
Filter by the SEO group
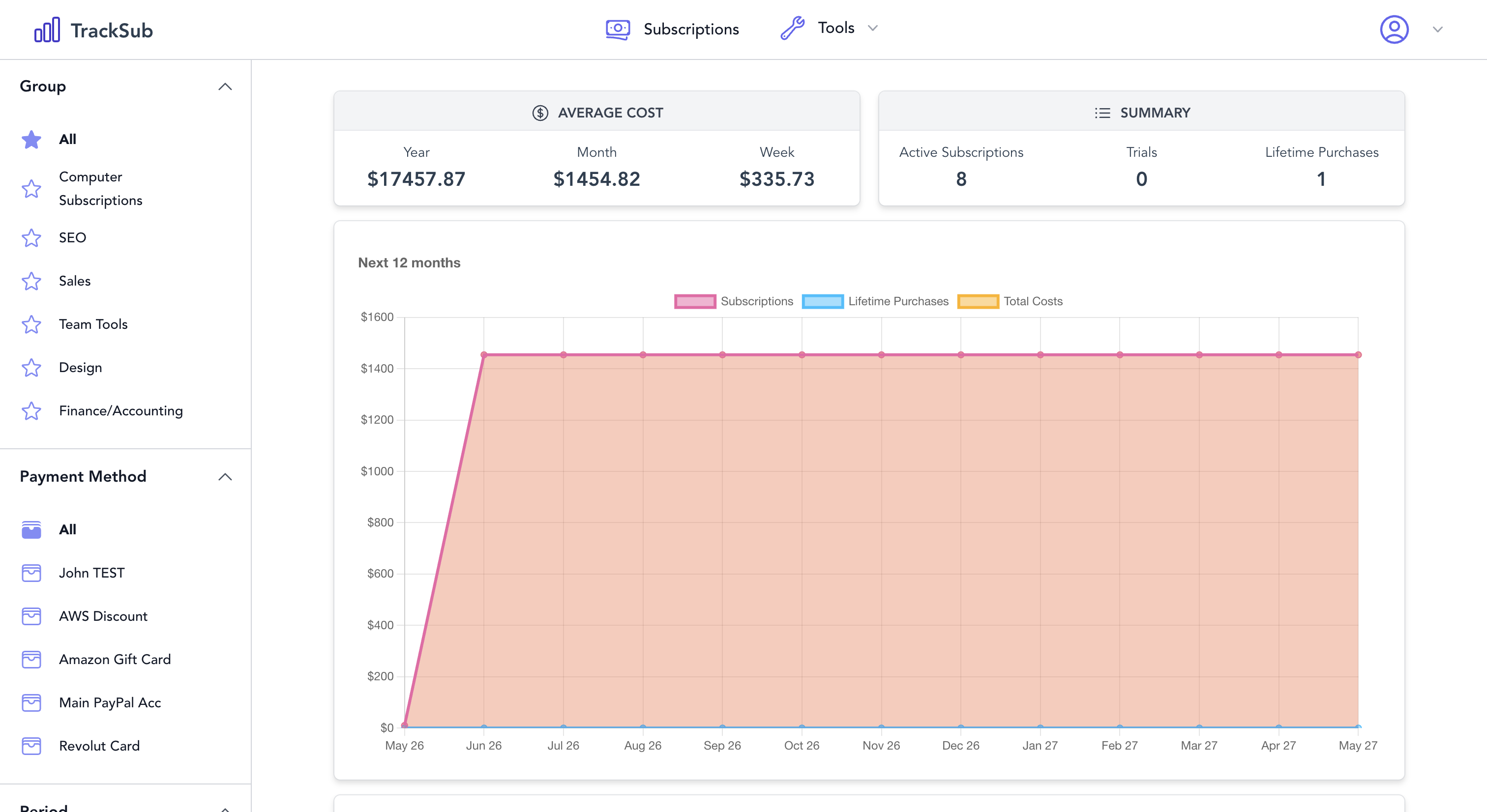72,238
